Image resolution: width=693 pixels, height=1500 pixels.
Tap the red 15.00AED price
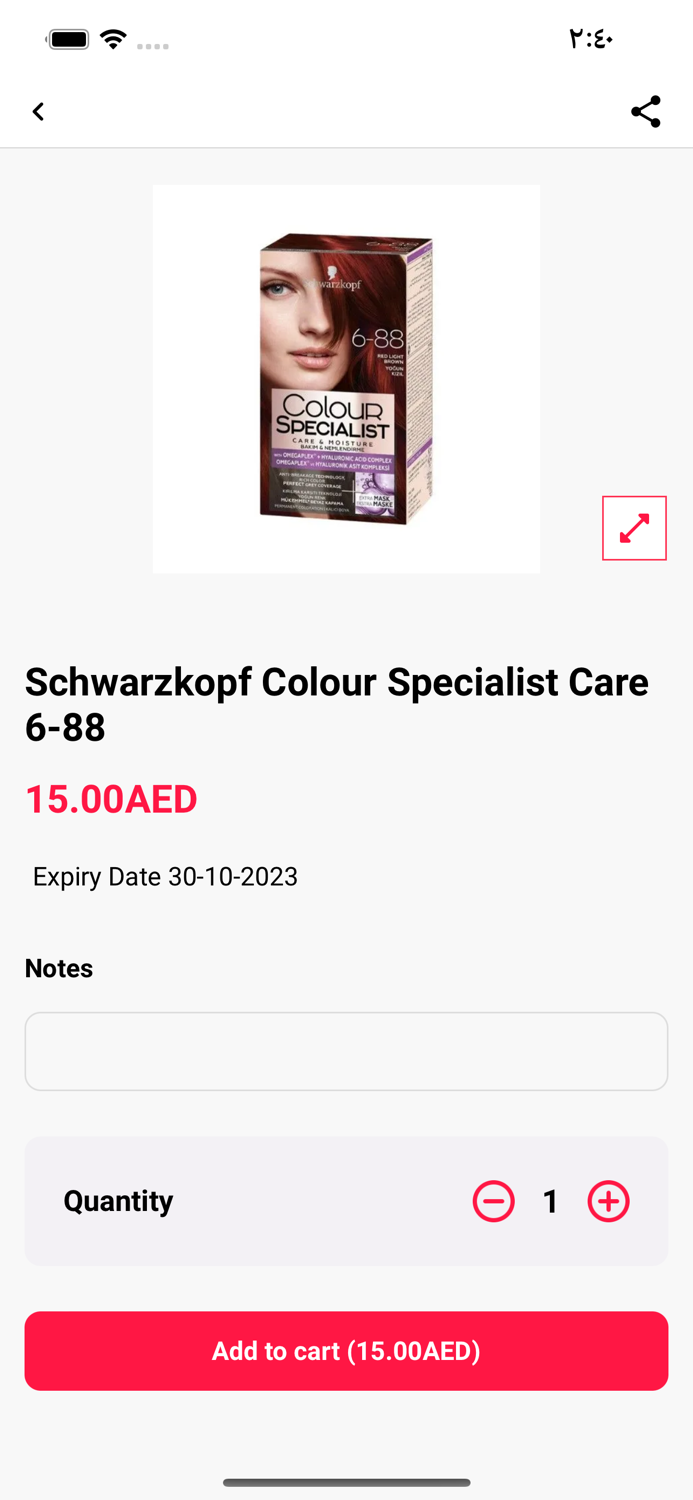[111, 799]
